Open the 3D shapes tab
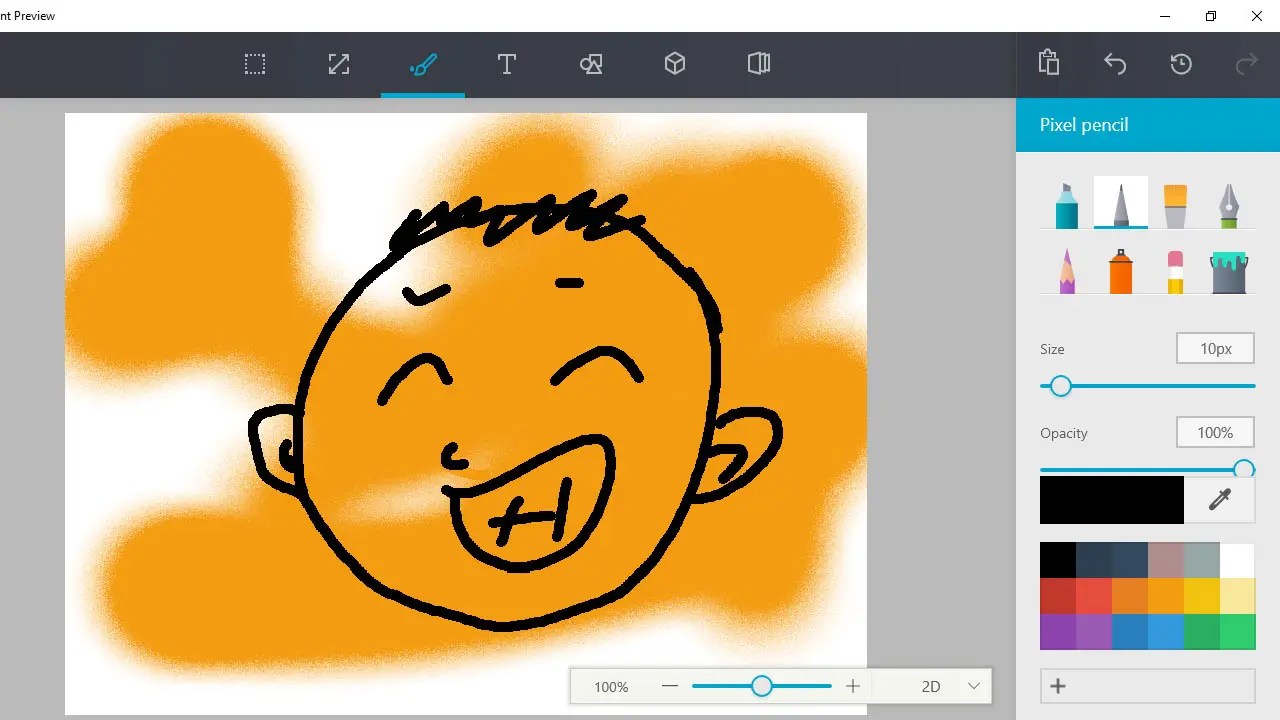This screenshot has width=1280, height=720. point(674,64)
